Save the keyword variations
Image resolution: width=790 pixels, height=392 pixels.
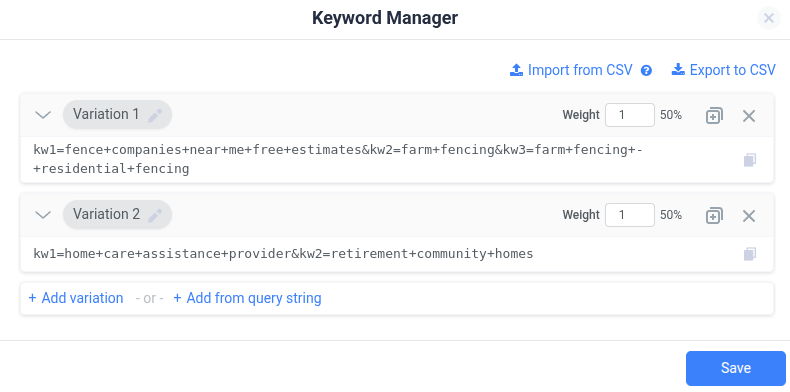736,368
